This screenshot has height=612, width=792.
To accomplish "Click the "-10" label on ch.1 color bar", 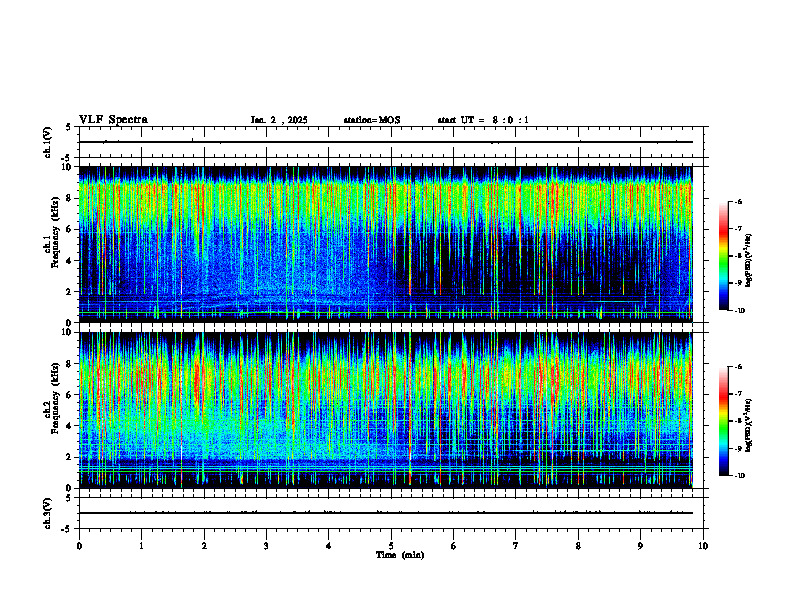I will [740, 311].
